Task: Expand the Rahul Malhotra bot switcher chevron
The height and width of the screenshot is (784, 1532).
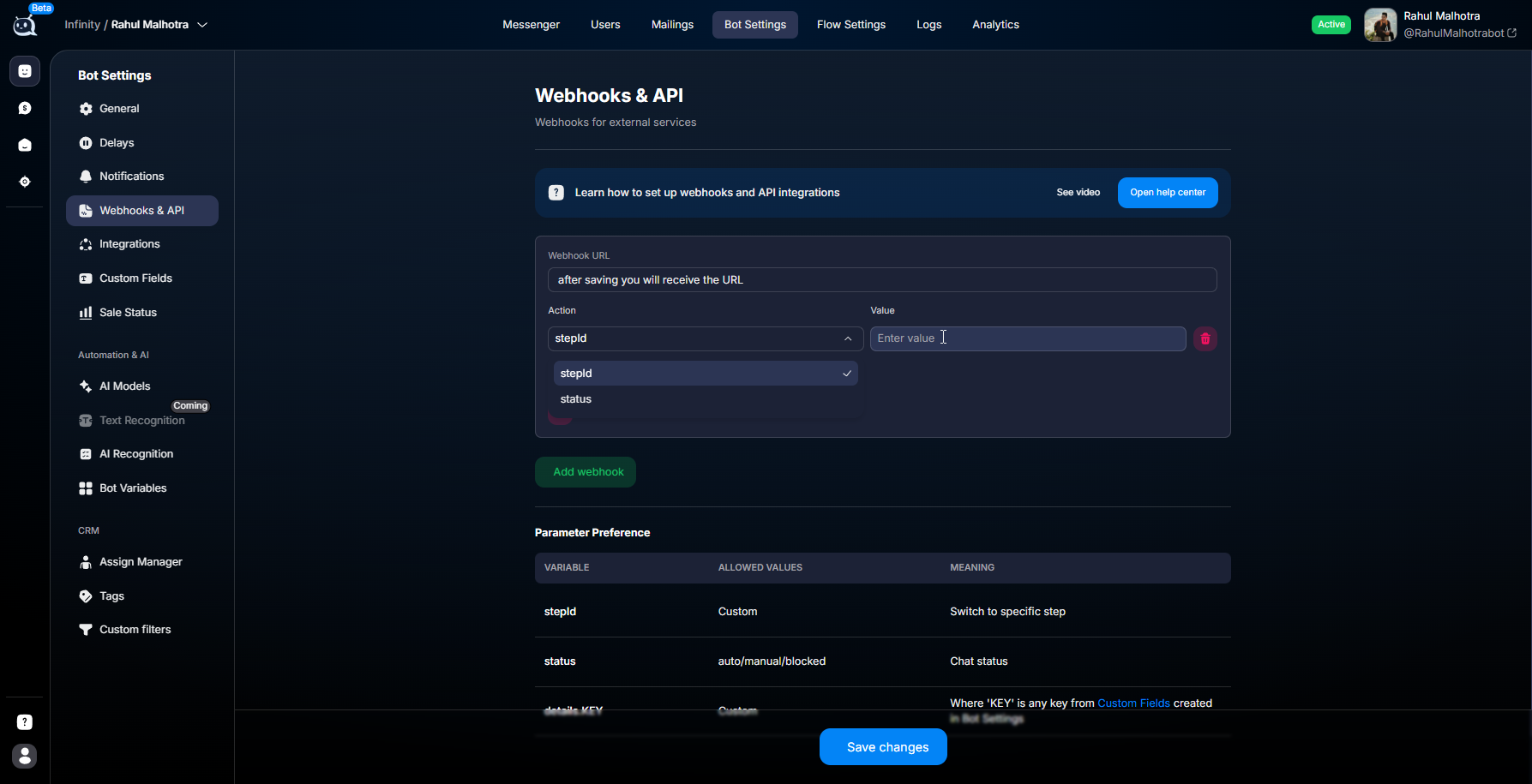Action: (202, 25)
